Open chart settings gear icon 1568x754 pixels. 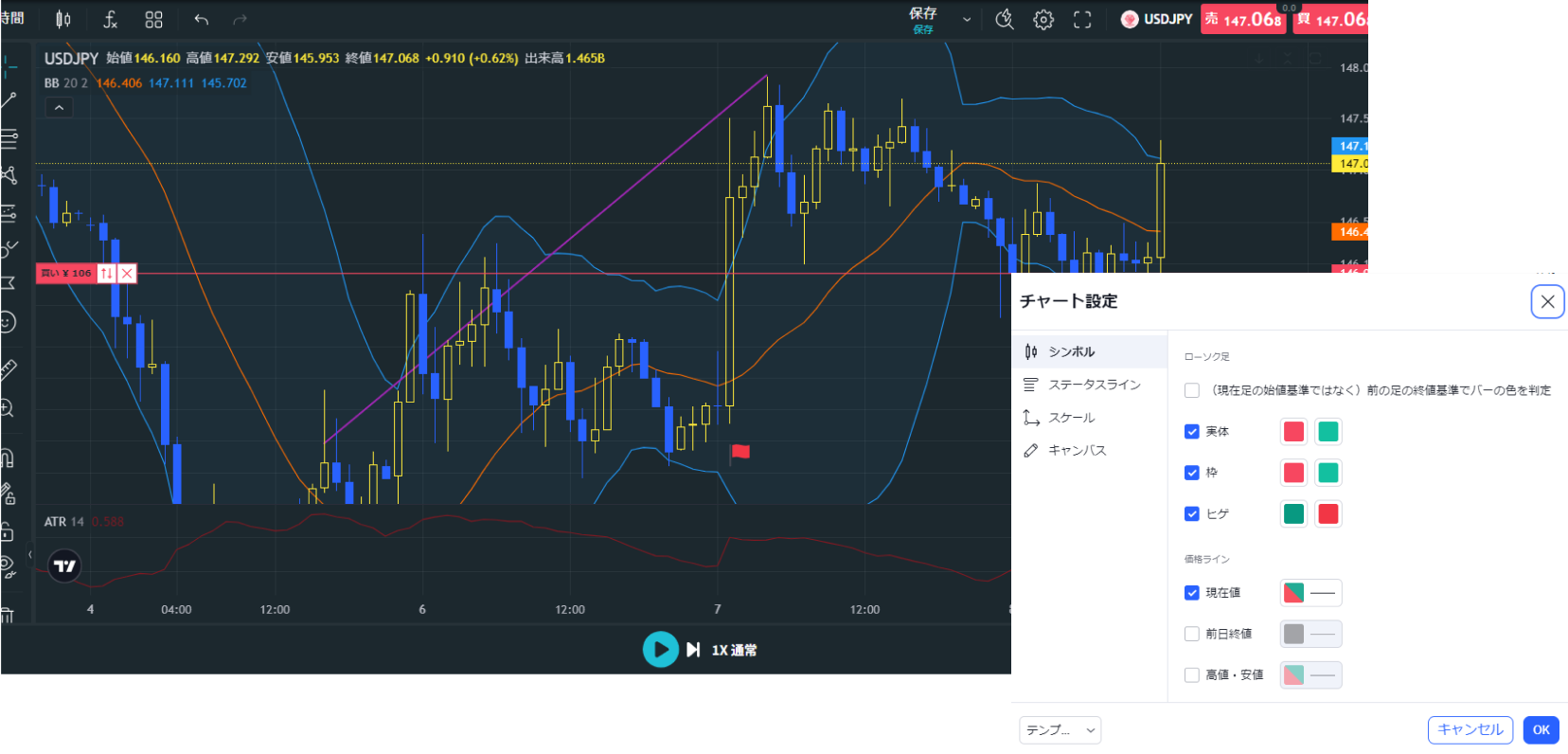point(1042,19)
